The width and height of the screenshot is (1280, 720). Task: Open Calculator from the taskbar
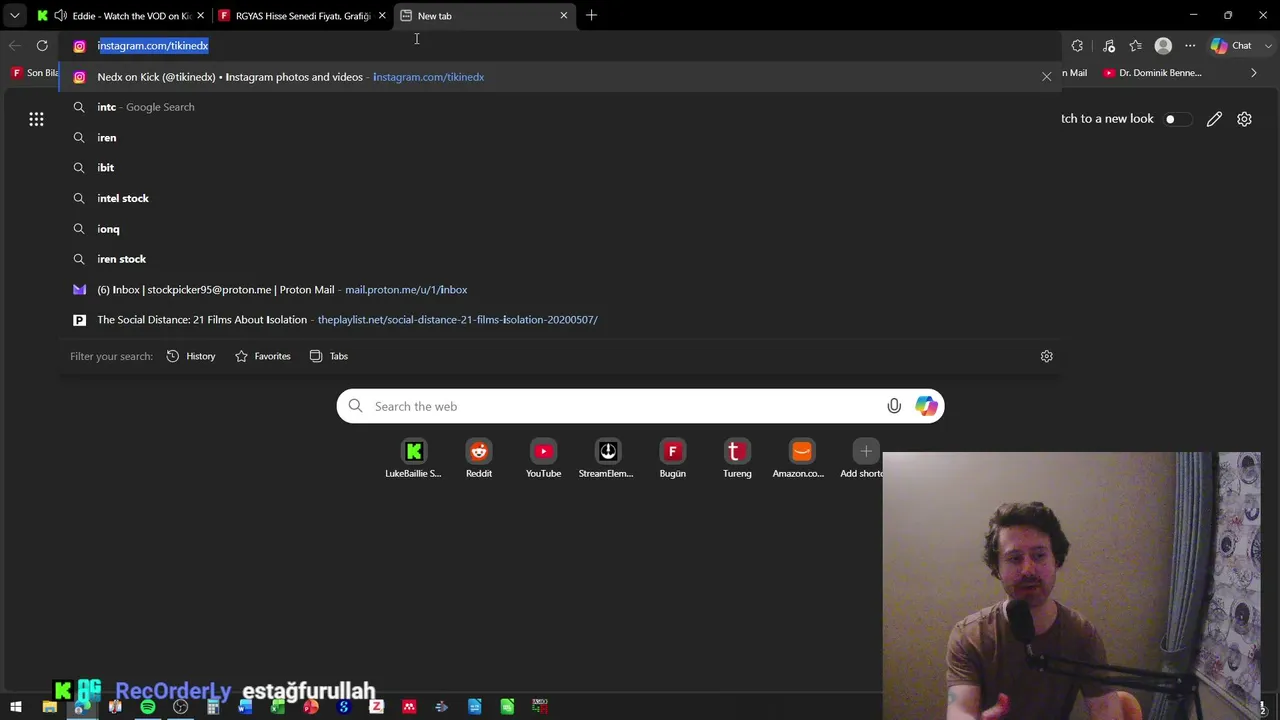(x=213, y=707)
